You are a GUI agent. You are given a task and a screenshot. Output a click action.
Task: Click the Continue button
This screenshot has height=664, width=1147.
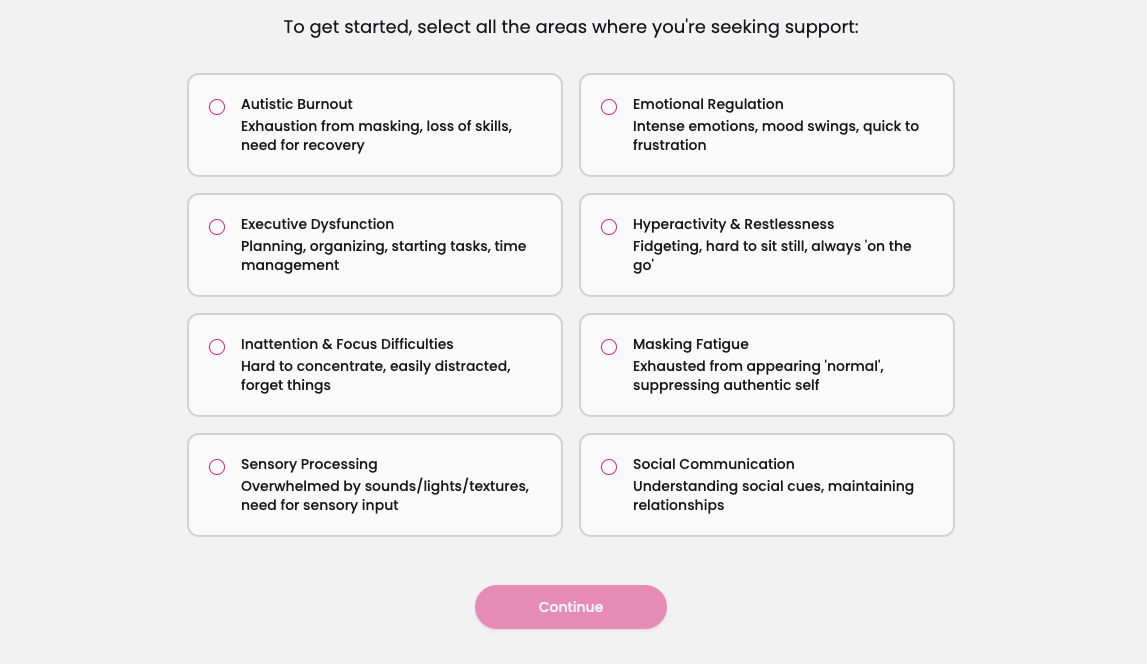[571, 607]
